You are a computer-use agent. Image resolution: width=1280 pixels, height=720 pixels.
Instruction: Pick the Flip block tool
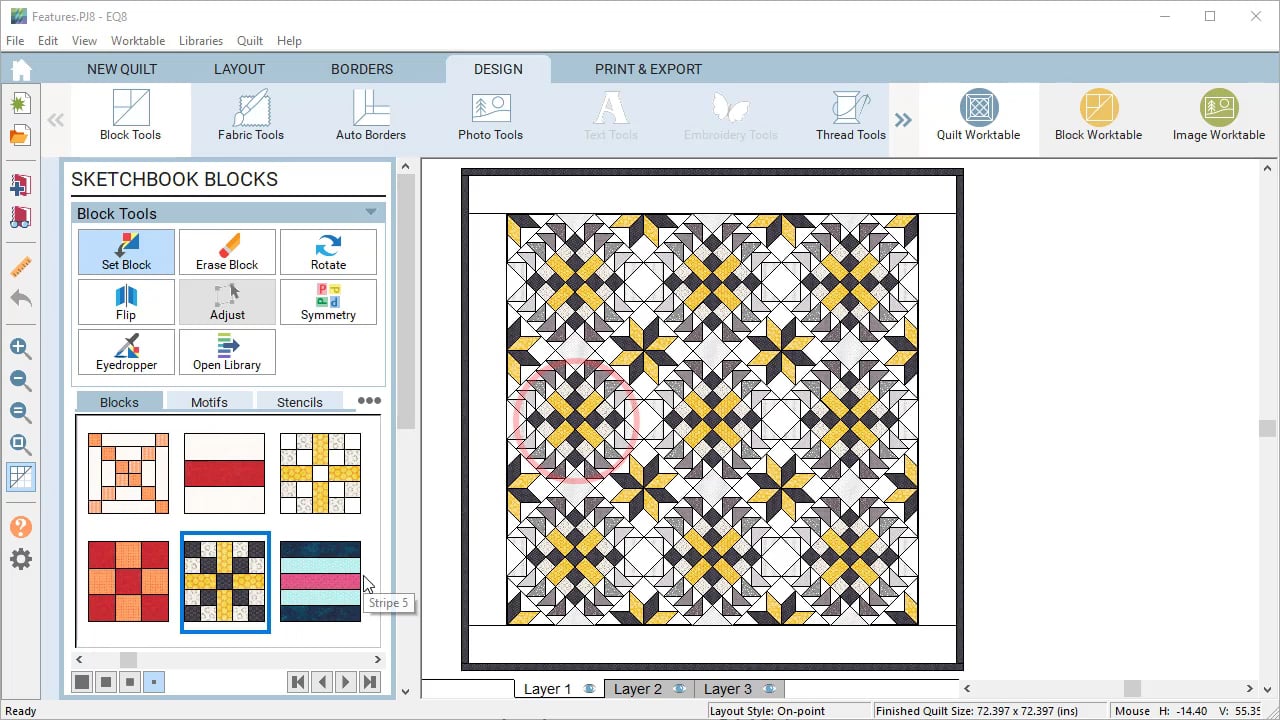click(126, 302)
